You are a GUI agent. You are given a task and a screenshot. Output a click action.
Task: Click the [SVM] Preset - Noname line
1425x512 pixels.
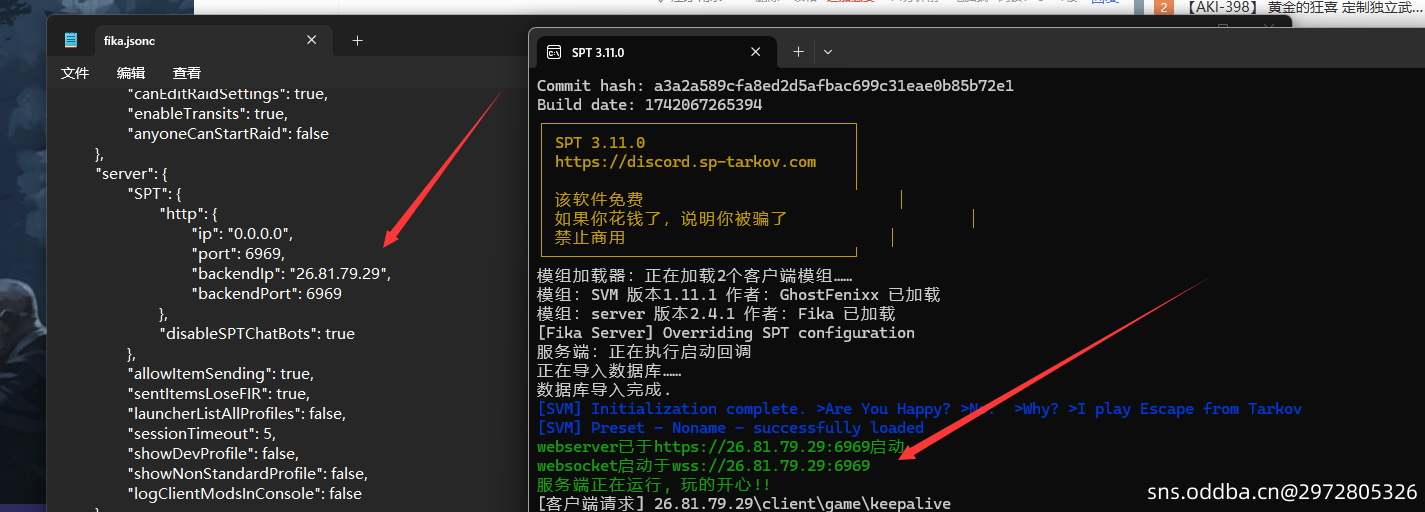(x=731, y=428)
